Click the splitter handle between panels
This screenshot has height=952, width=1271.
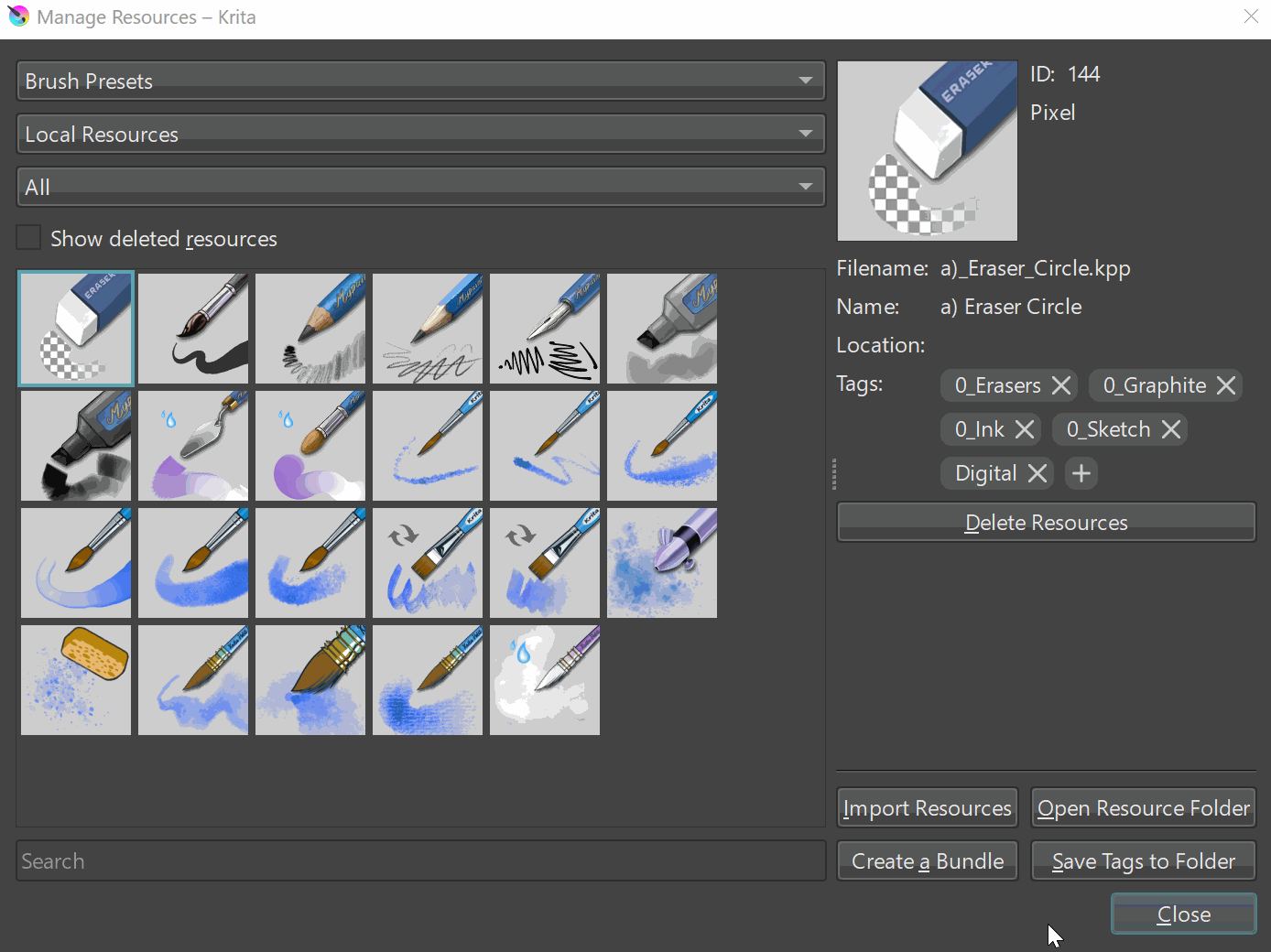coord(833,474)
